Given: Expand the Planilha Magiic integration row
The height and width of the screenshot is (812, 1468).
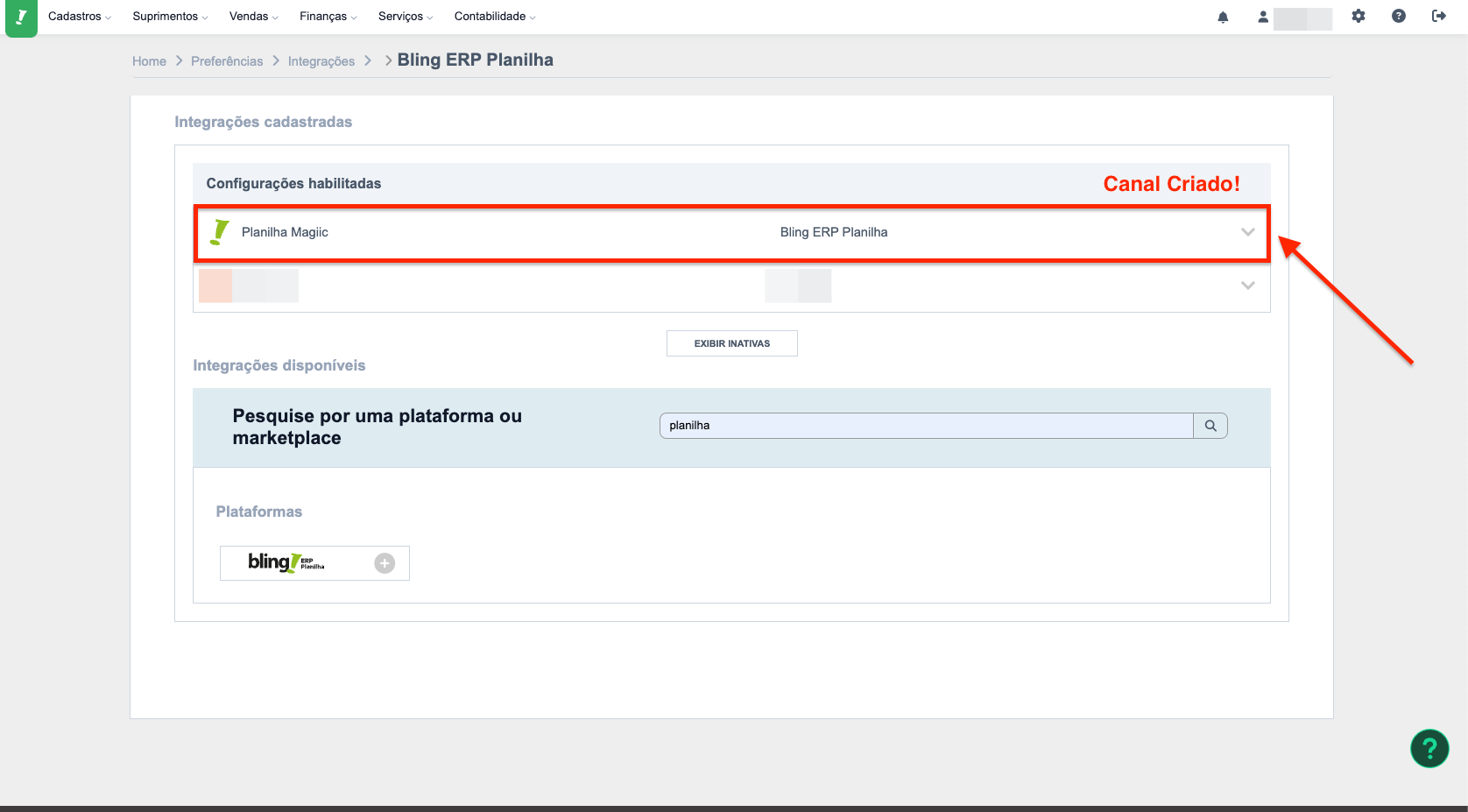Looking at the screenshot, I should 1248,232.
